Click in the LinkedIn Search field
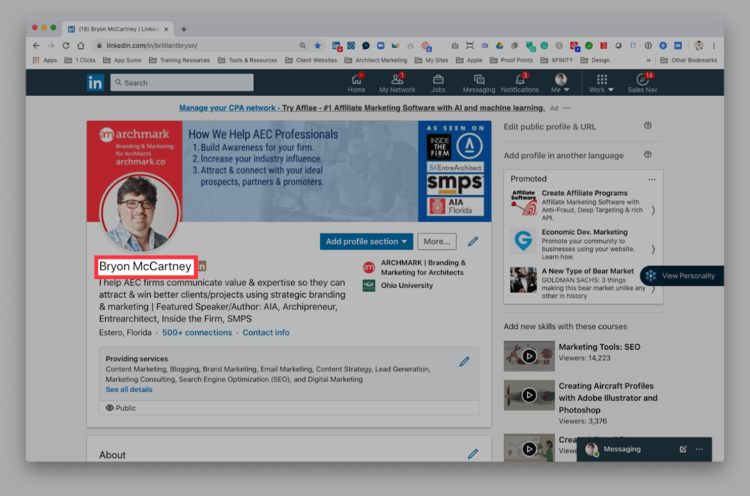 click(182, 83)
